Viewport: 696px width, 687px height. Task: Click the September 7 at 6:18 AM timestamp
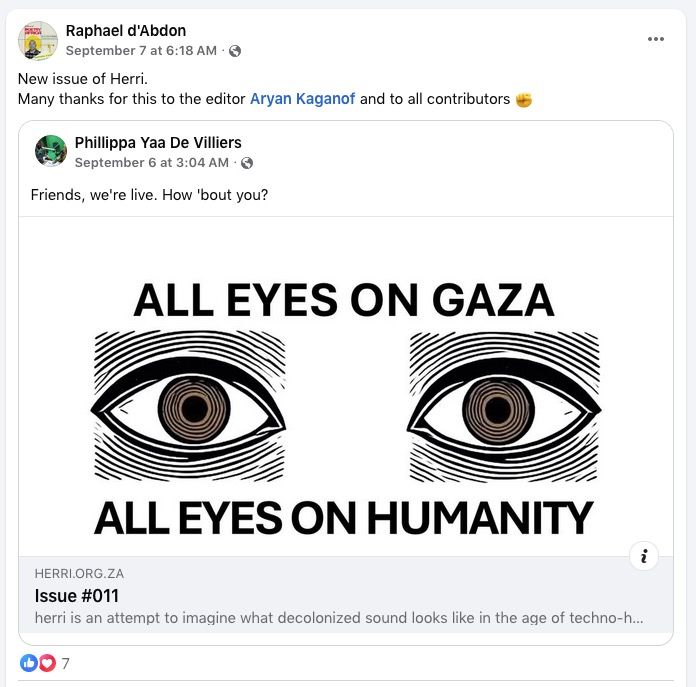coord(140,50)
